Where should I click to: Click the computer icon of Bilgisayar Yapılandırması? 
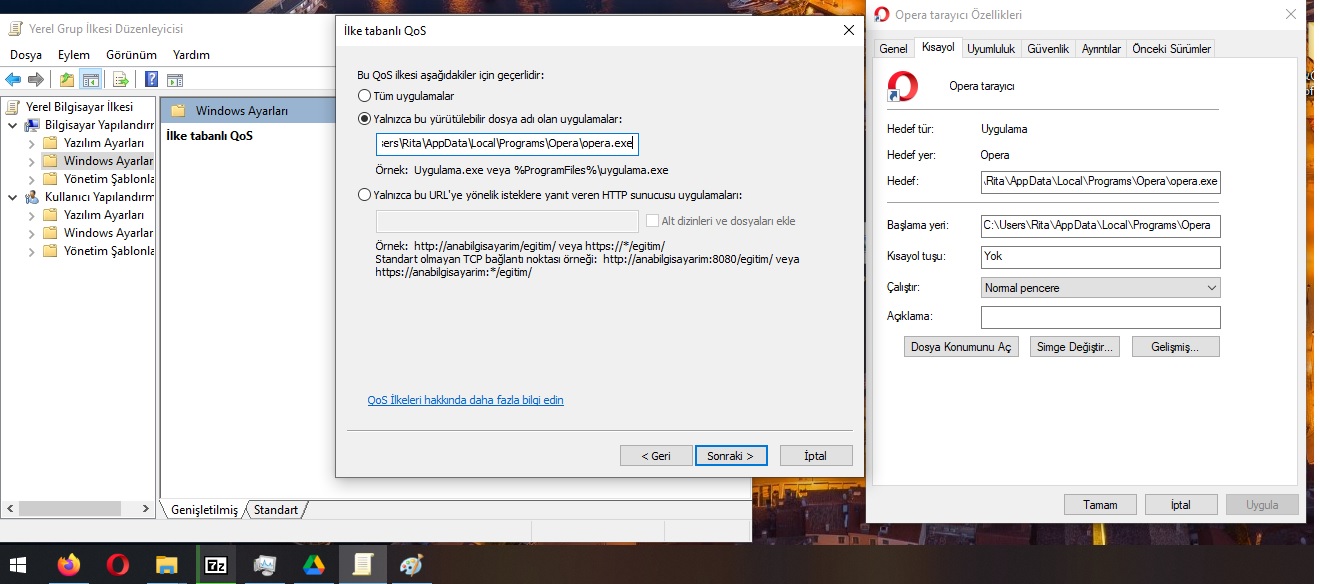coord(32,125)
